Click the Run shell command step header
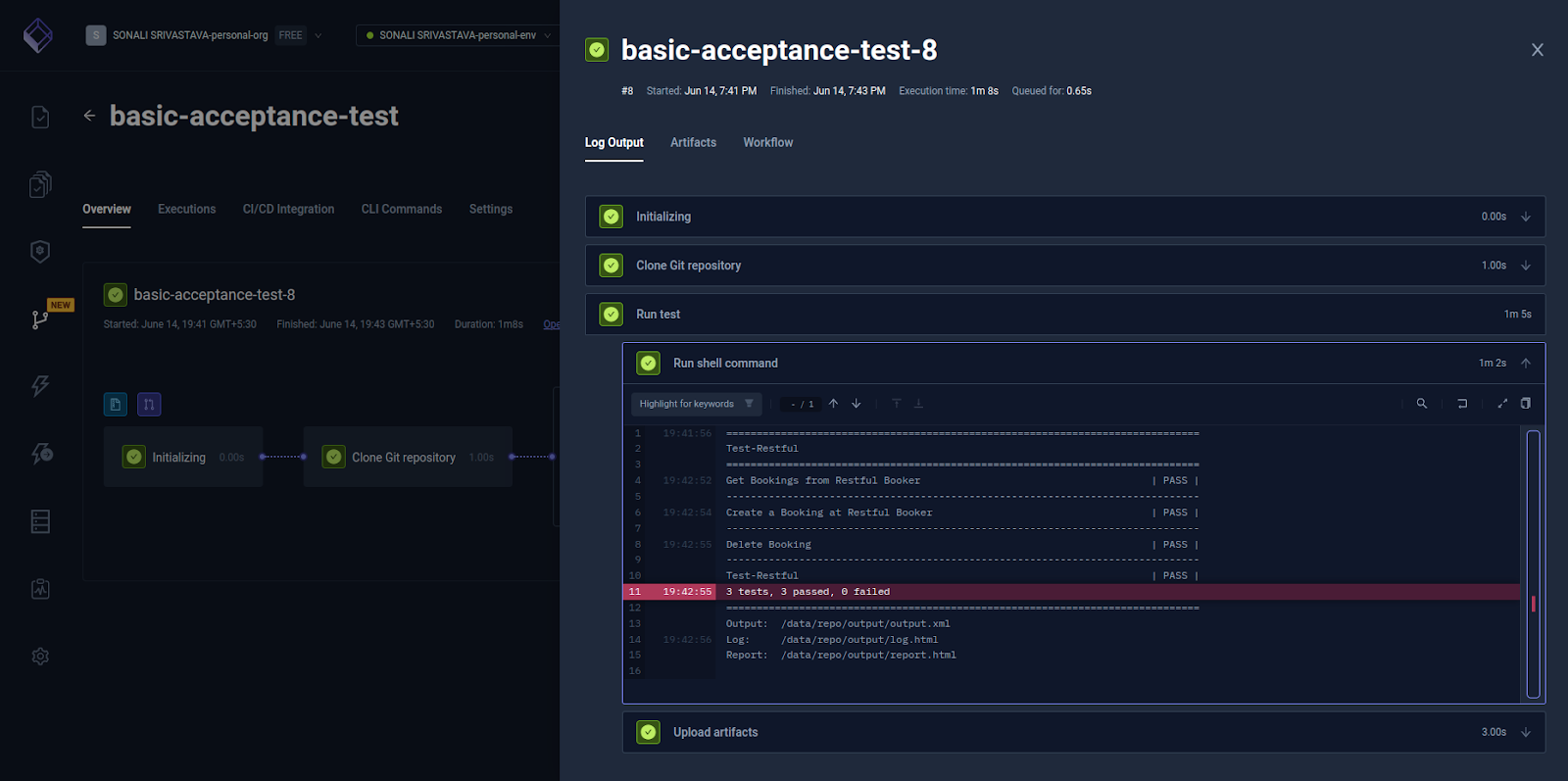Viewport: 1568px width, 781px height. coord(1084,364)
